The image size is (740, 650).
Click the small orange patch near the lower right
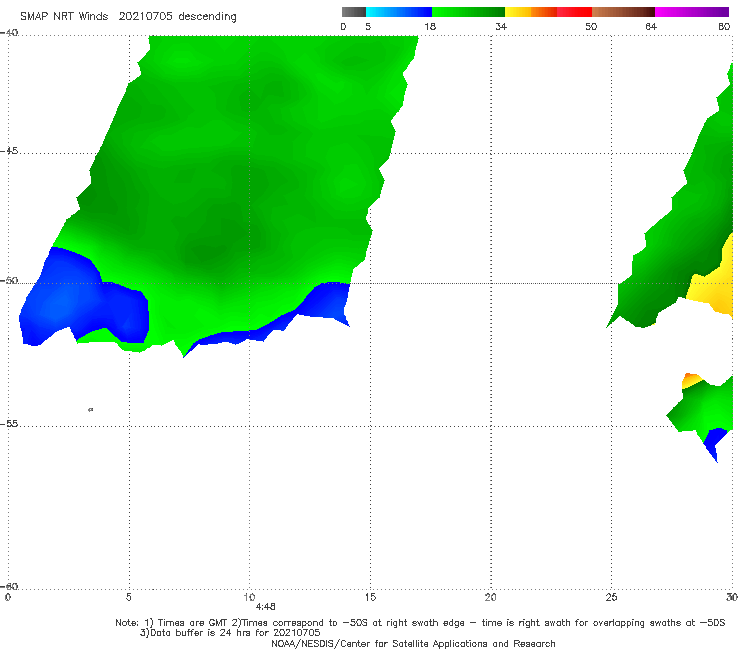point(692,379)
